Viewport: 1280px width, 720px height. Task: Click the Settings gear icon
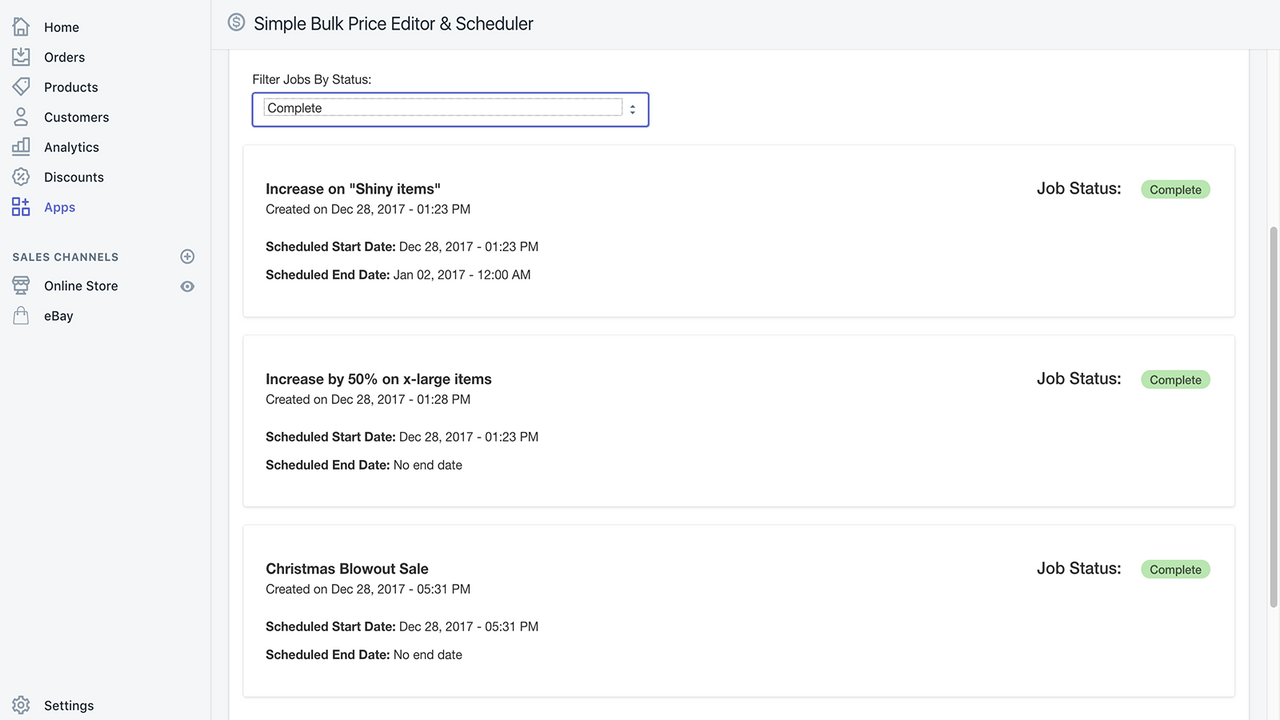(21, 705)
